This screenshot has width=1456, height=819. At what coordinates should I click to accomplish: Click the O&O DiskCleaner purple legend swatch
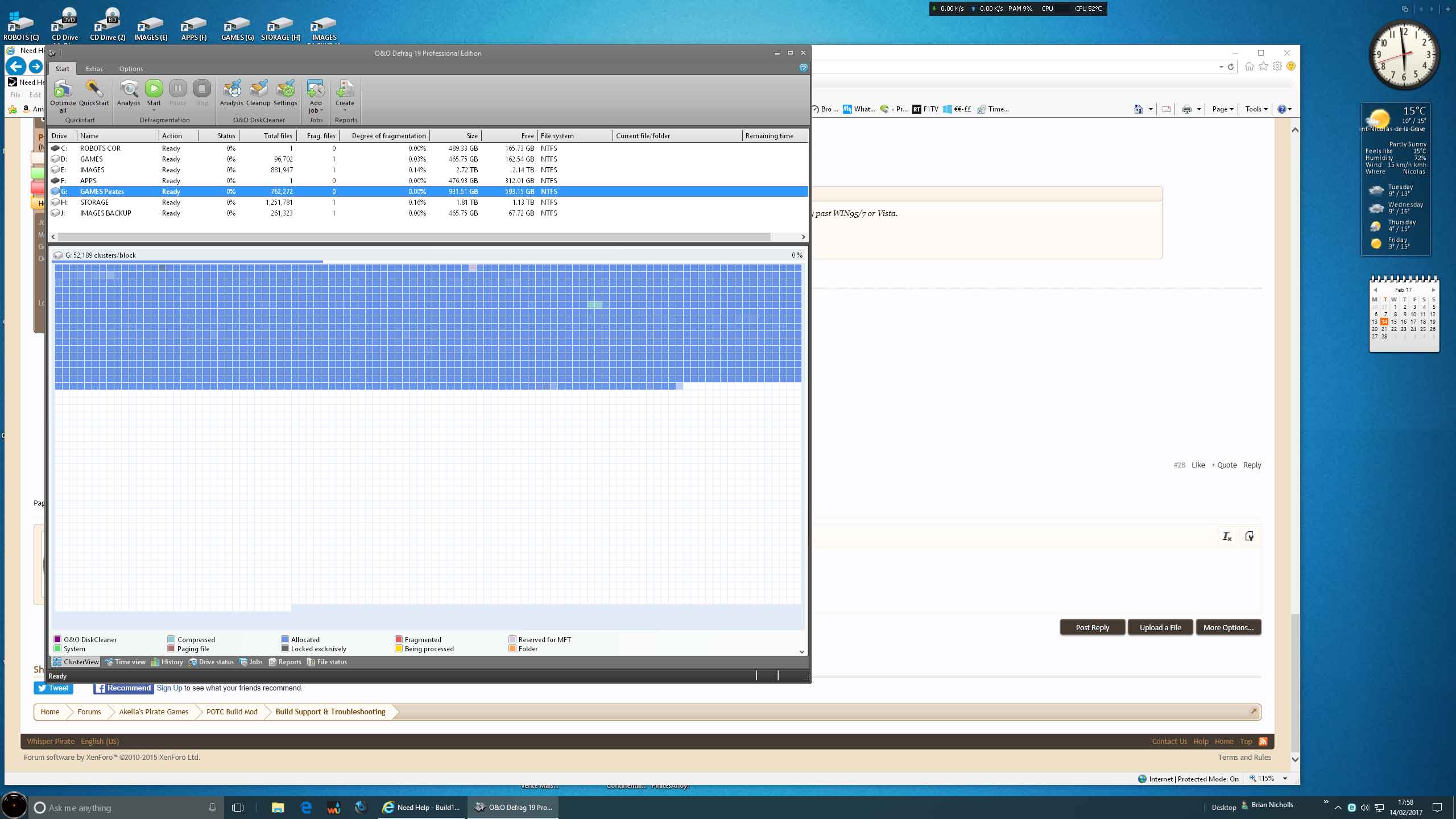click(57, 640)
